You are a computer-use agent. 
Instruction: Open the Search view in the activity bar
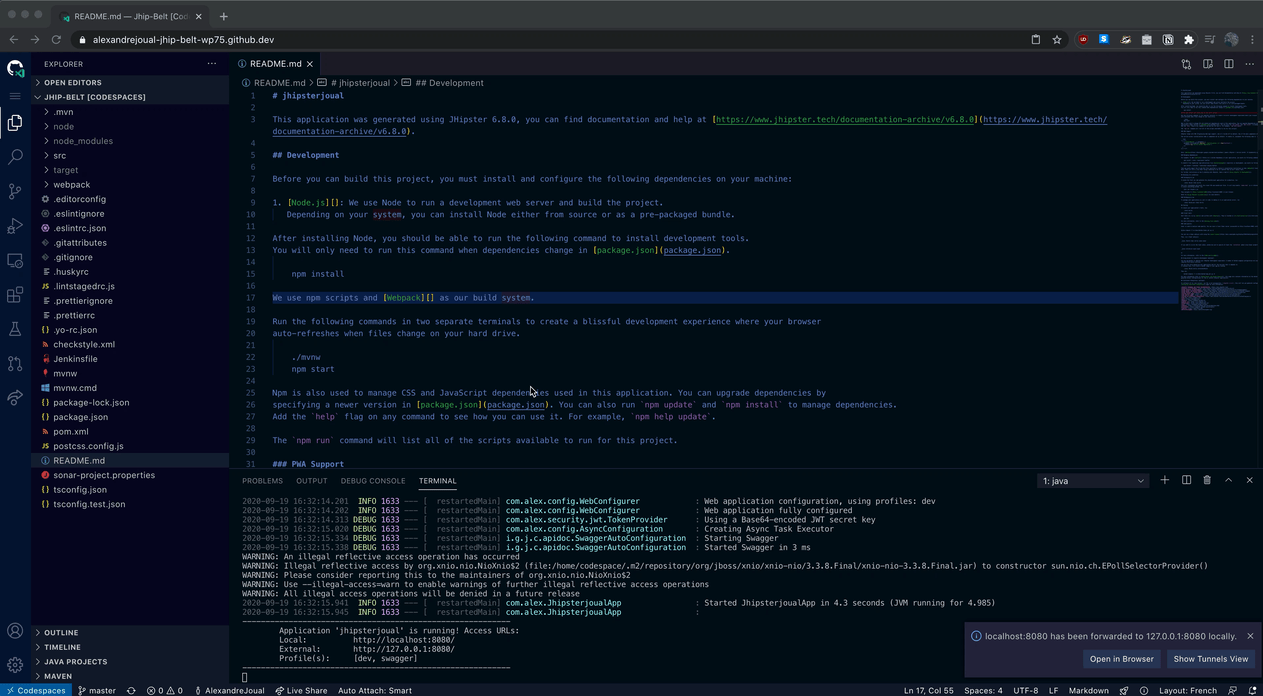pos(14,156)
